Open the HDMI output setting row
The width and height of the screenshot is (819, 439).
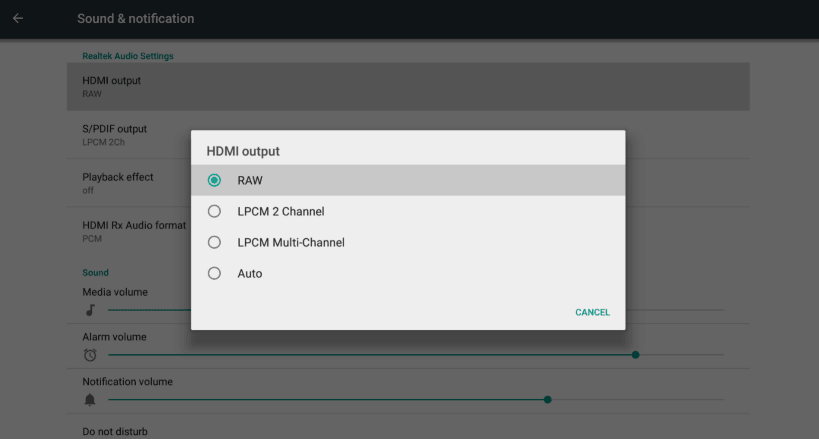coord(408,87)
